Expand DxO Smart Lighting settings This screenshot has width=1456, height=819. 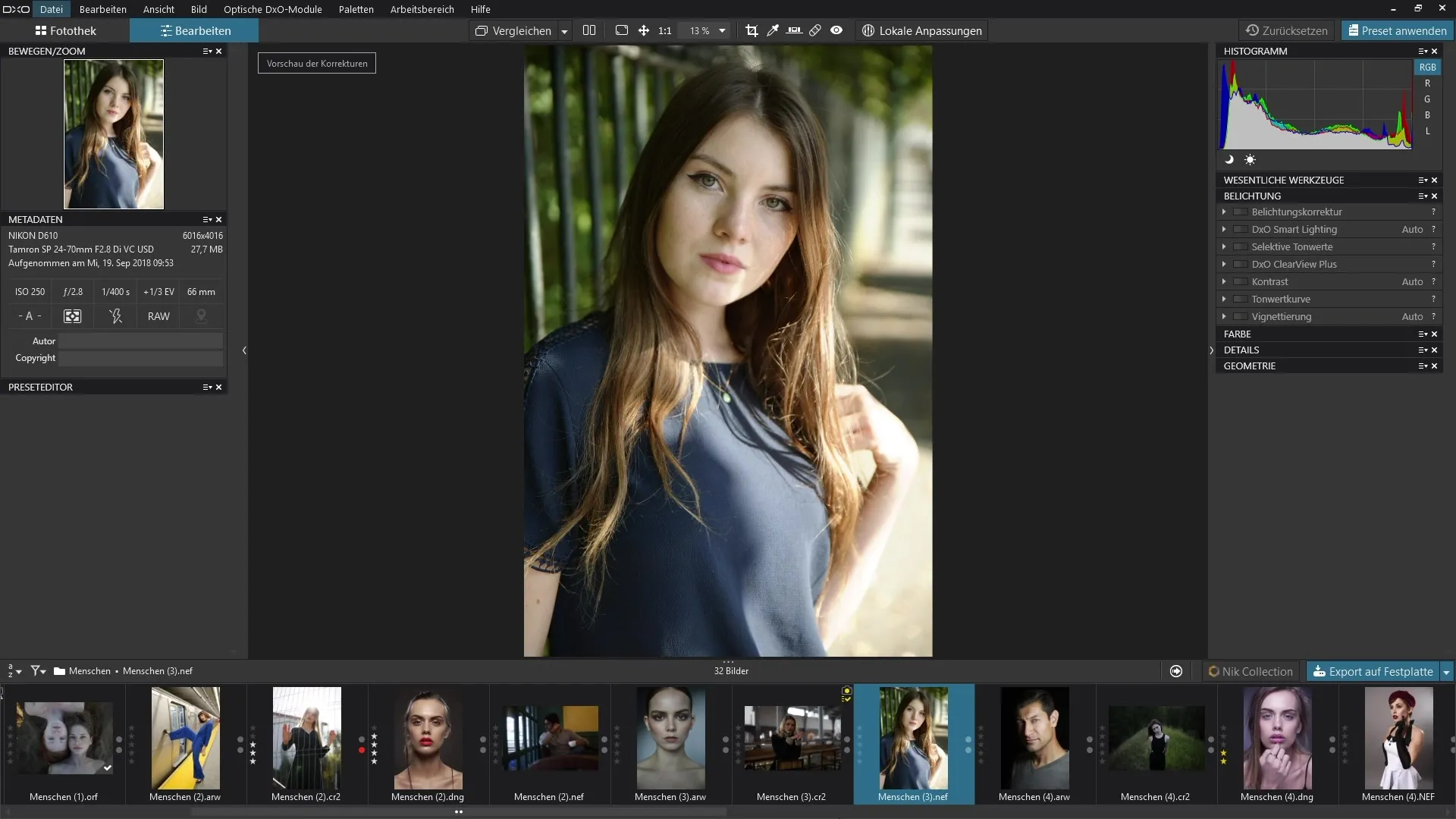(x=1224, y=229)
